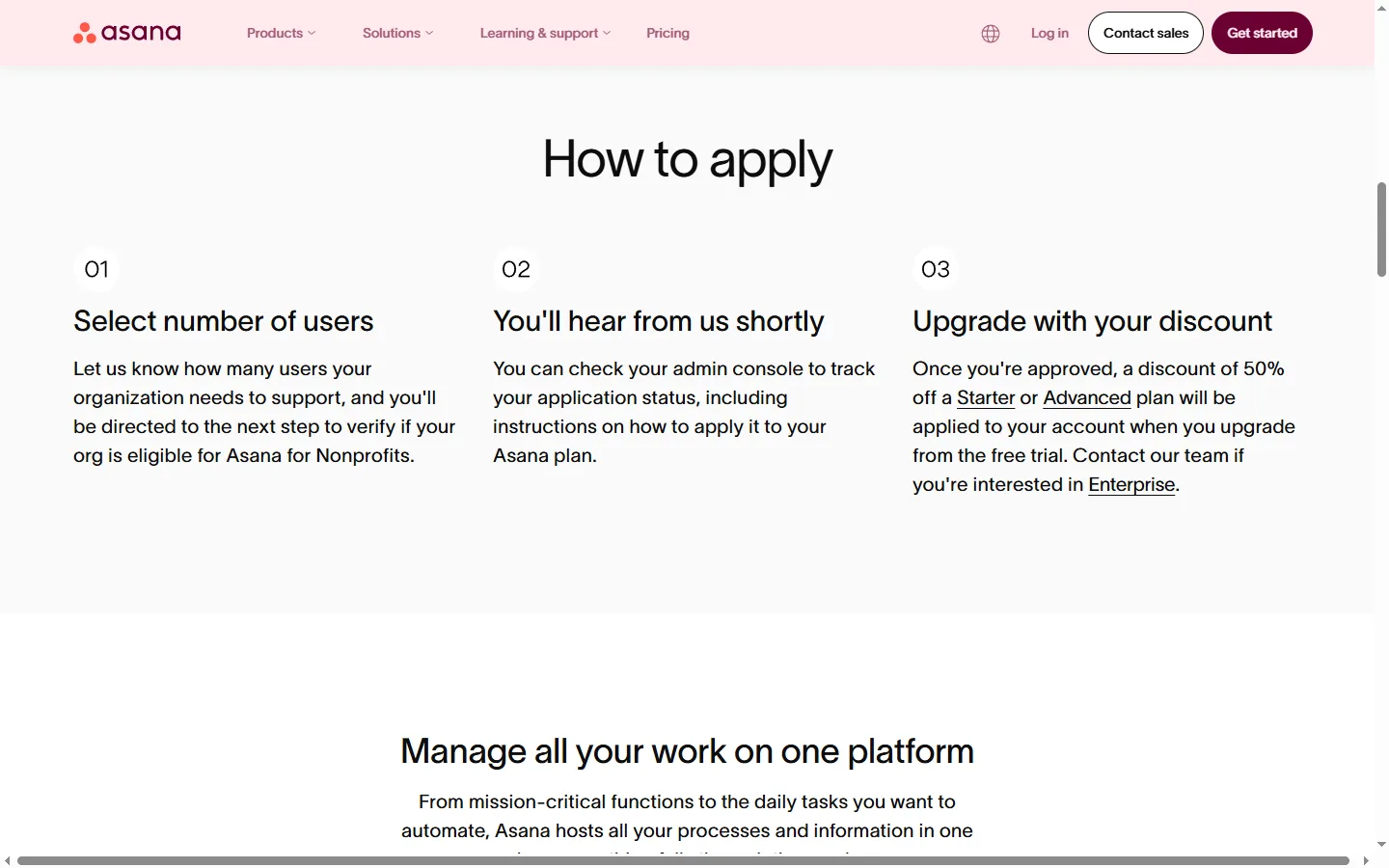Expand the Products dropdown menu
The width and height of the screenshot is (1389, 868).
[281, 33]
